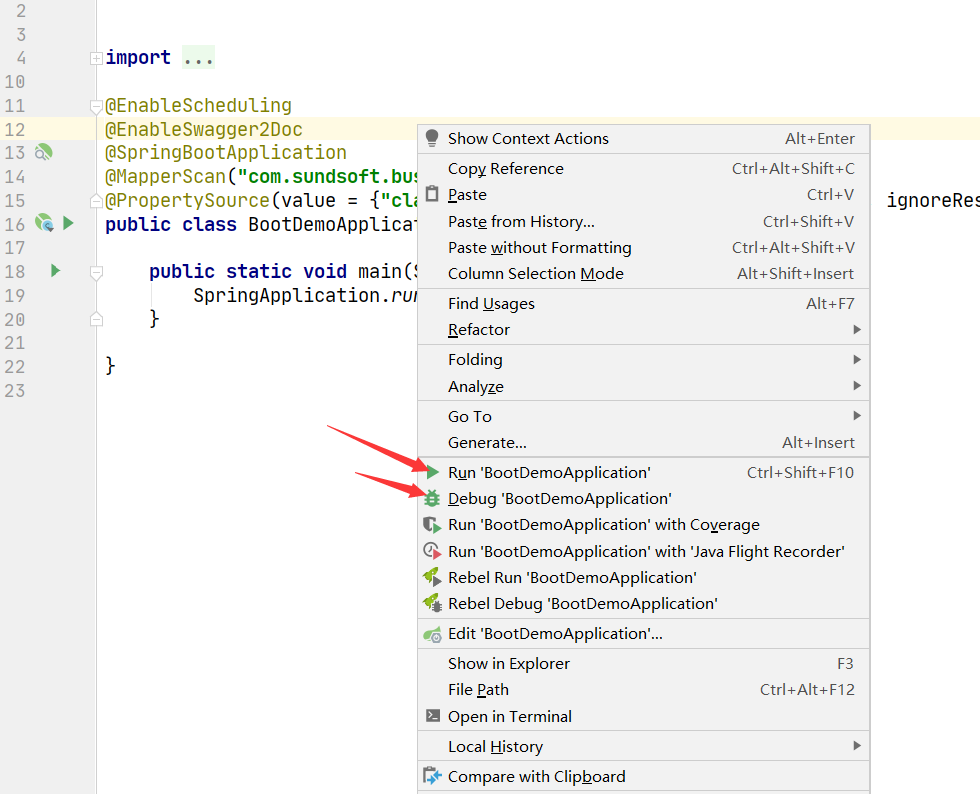Click the @SpringBootApplication annotation text
The image size is (980, 794).
pos(226,153)
